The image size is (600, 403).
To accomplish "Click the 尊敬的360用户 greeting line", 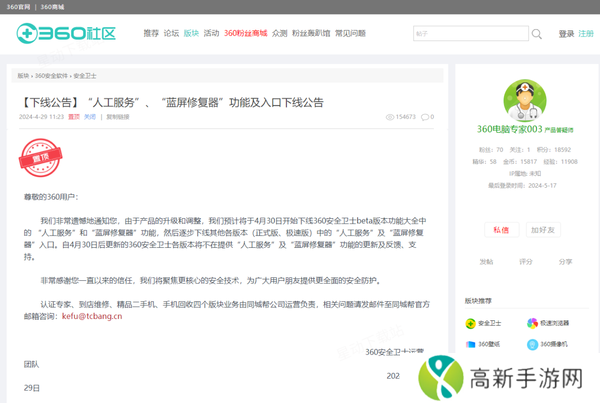I will point(51,197).
